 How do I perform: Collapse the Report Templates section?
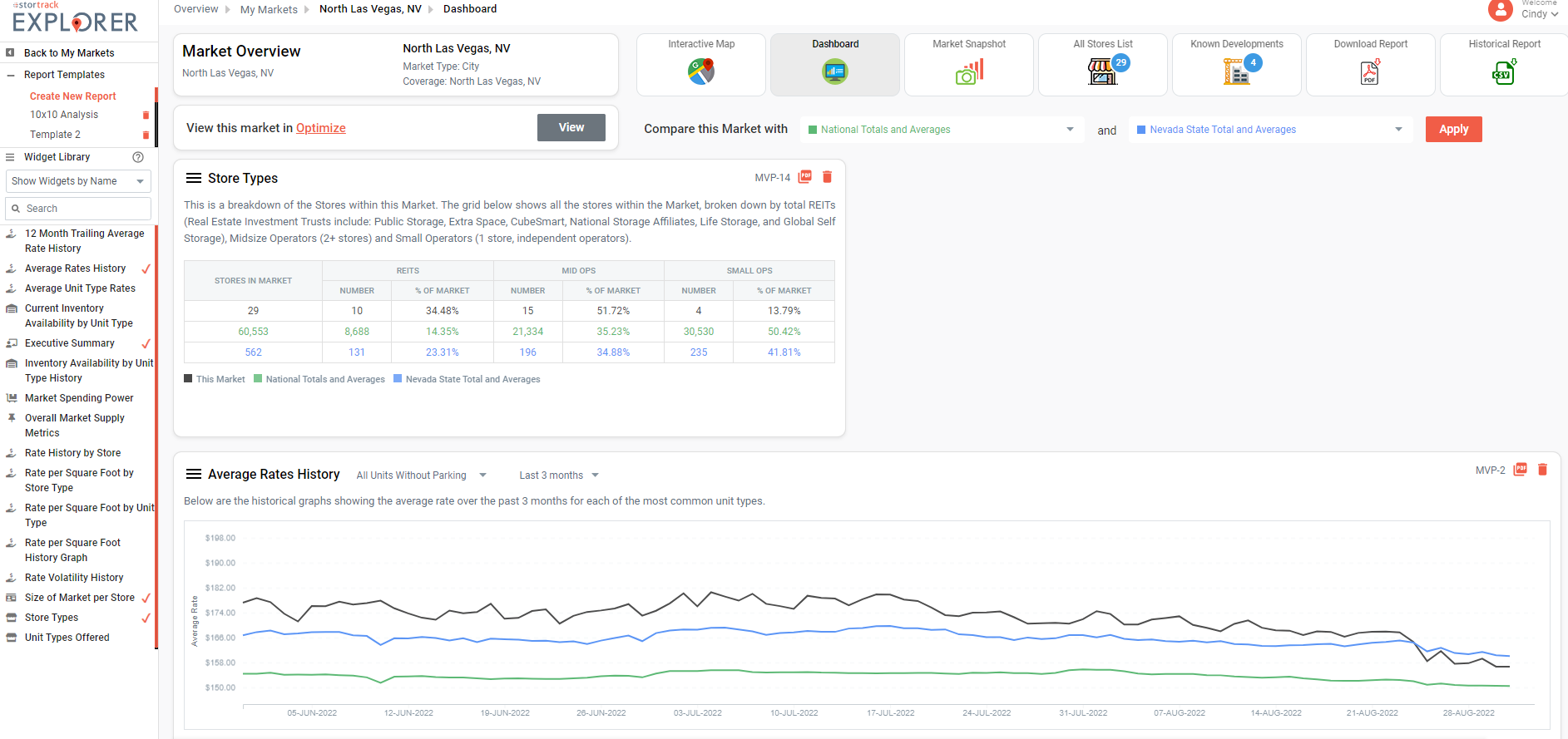point(11,75)
